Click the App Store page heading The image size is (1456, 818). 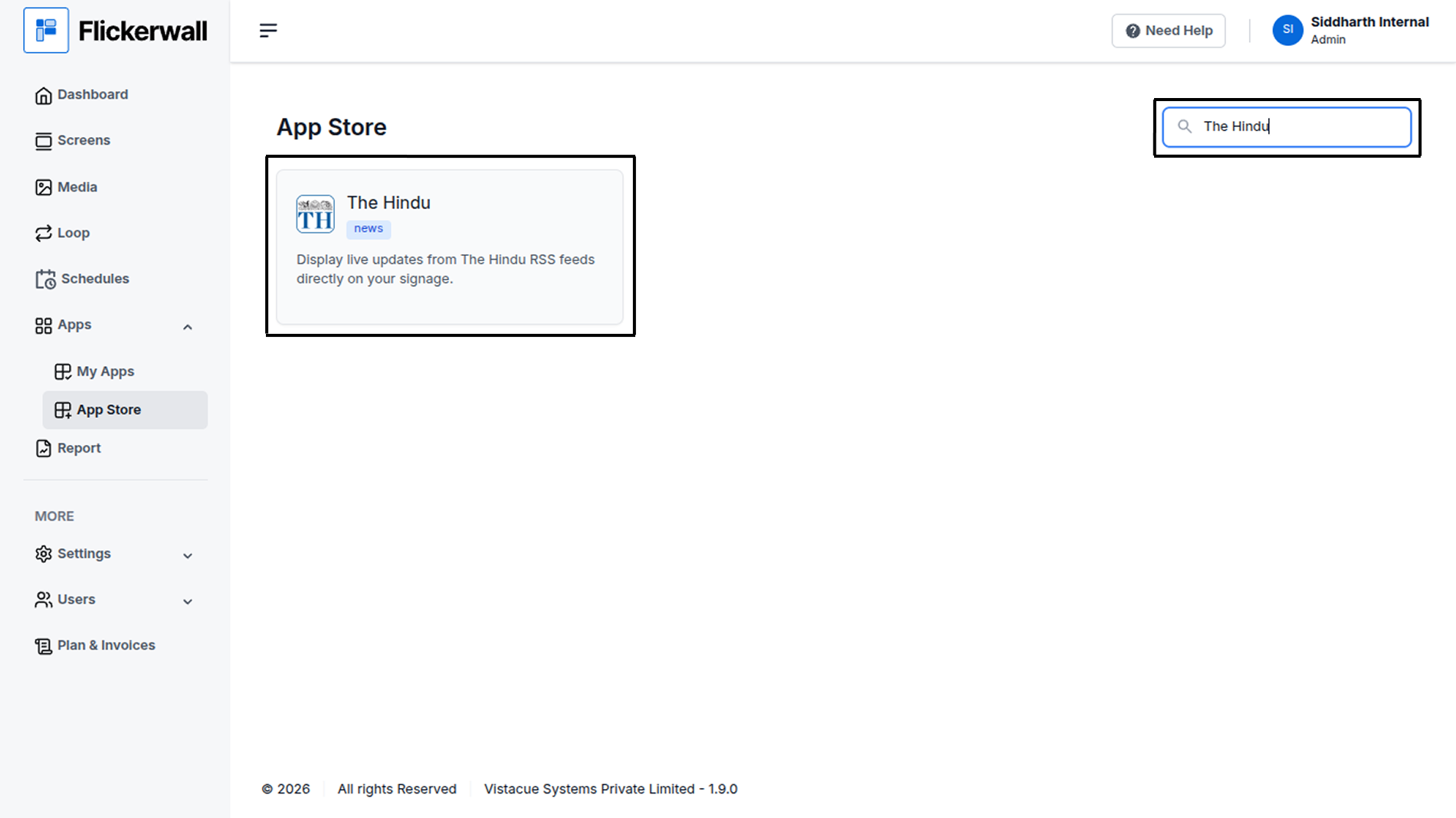(331, 127)
